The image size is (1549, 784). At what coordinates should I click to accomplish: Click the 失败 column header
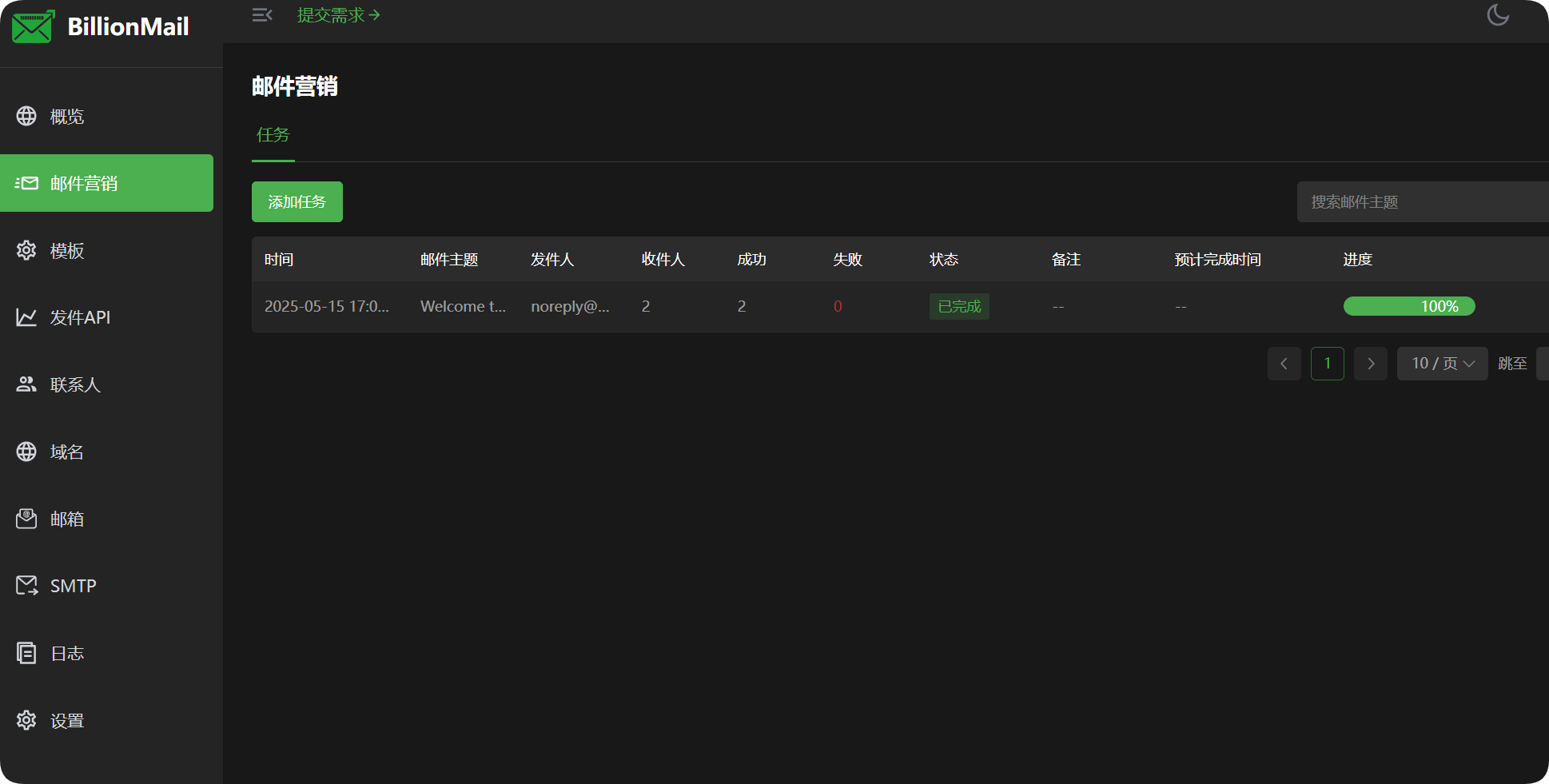click(847, 260)
